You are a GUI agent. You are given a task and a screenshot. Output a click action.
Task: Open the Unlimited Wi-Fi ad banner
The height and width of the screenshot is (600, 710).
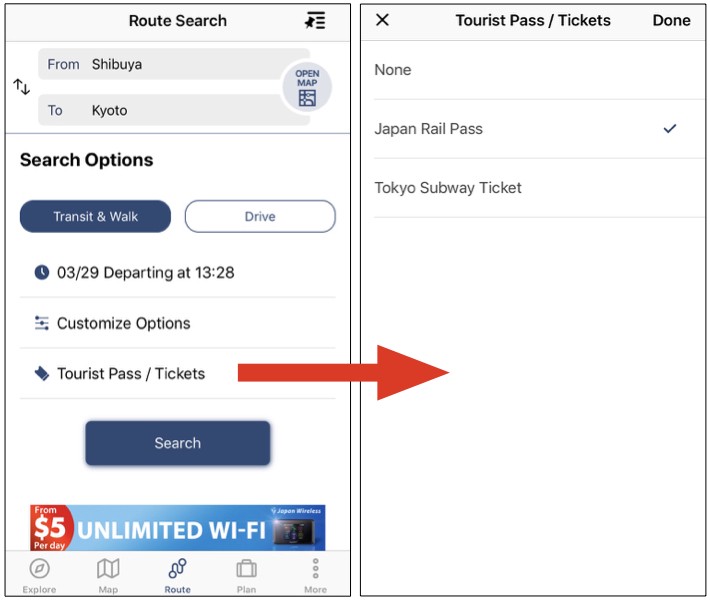click(x=178, y=528)
